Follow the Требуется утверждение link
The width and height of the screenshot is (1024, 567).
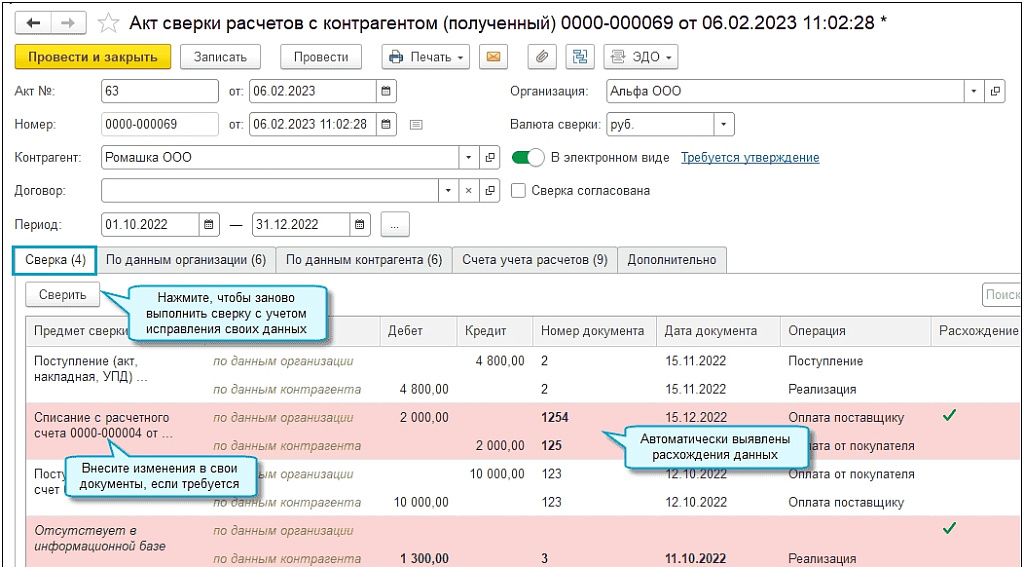point(750,157)
